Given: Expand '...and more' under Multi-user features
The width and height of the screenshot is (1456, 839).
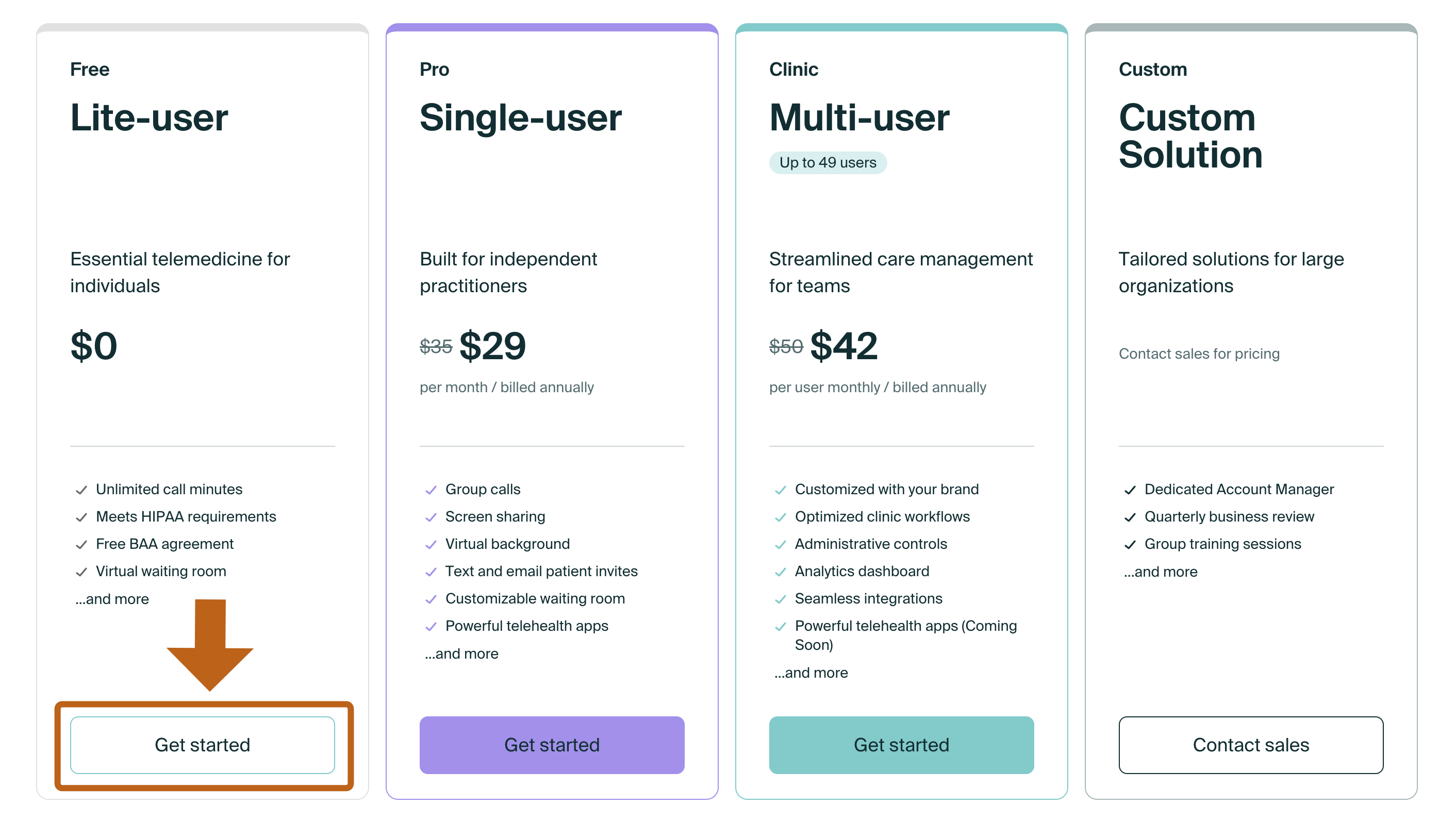Looking at the screenshot, I should click(810, 673).
